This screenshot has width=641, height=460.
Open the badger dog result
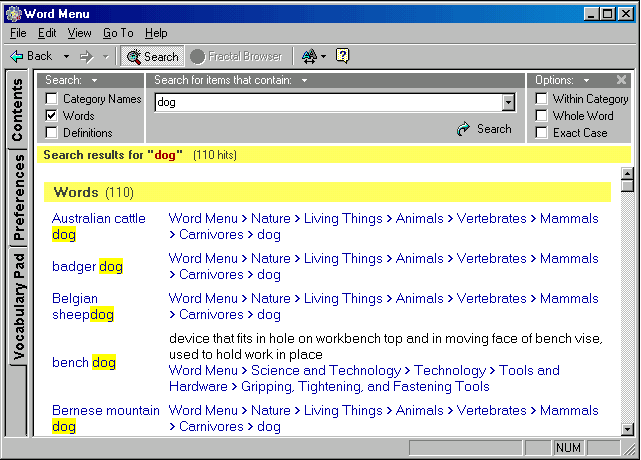tap(87, 267)
